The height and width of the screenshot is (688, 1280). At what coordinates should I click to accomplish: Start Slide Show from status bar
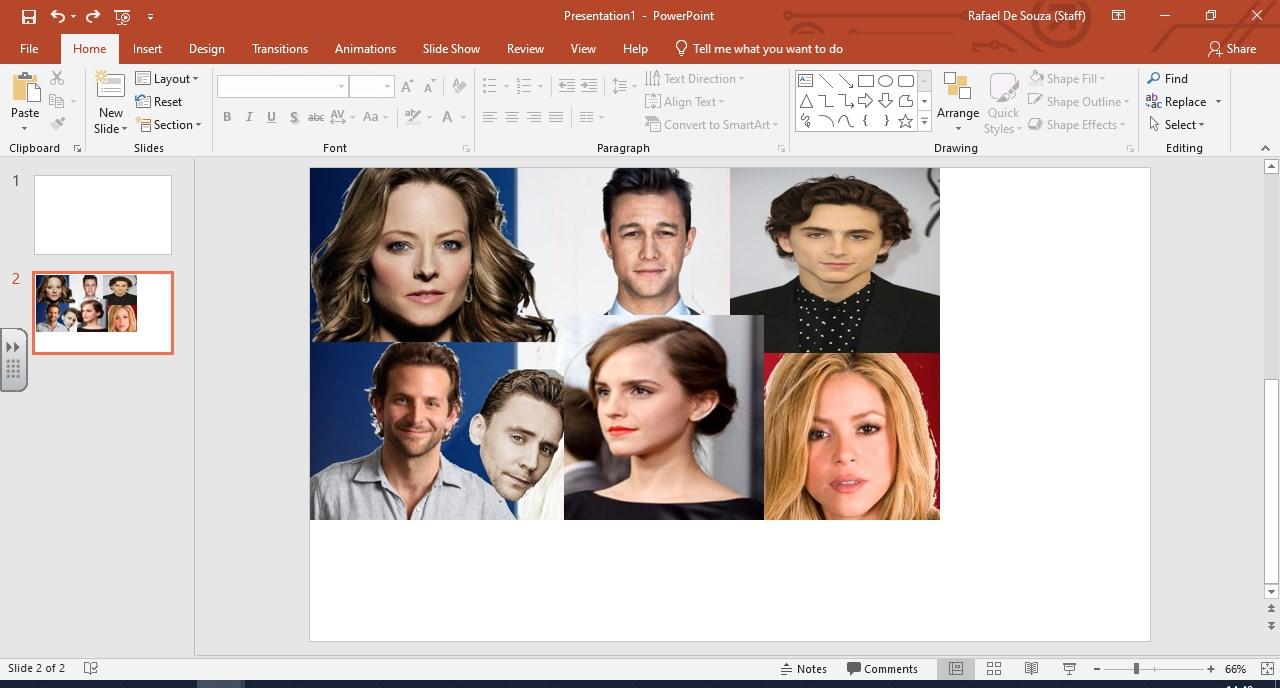[x=1069, y=669]
